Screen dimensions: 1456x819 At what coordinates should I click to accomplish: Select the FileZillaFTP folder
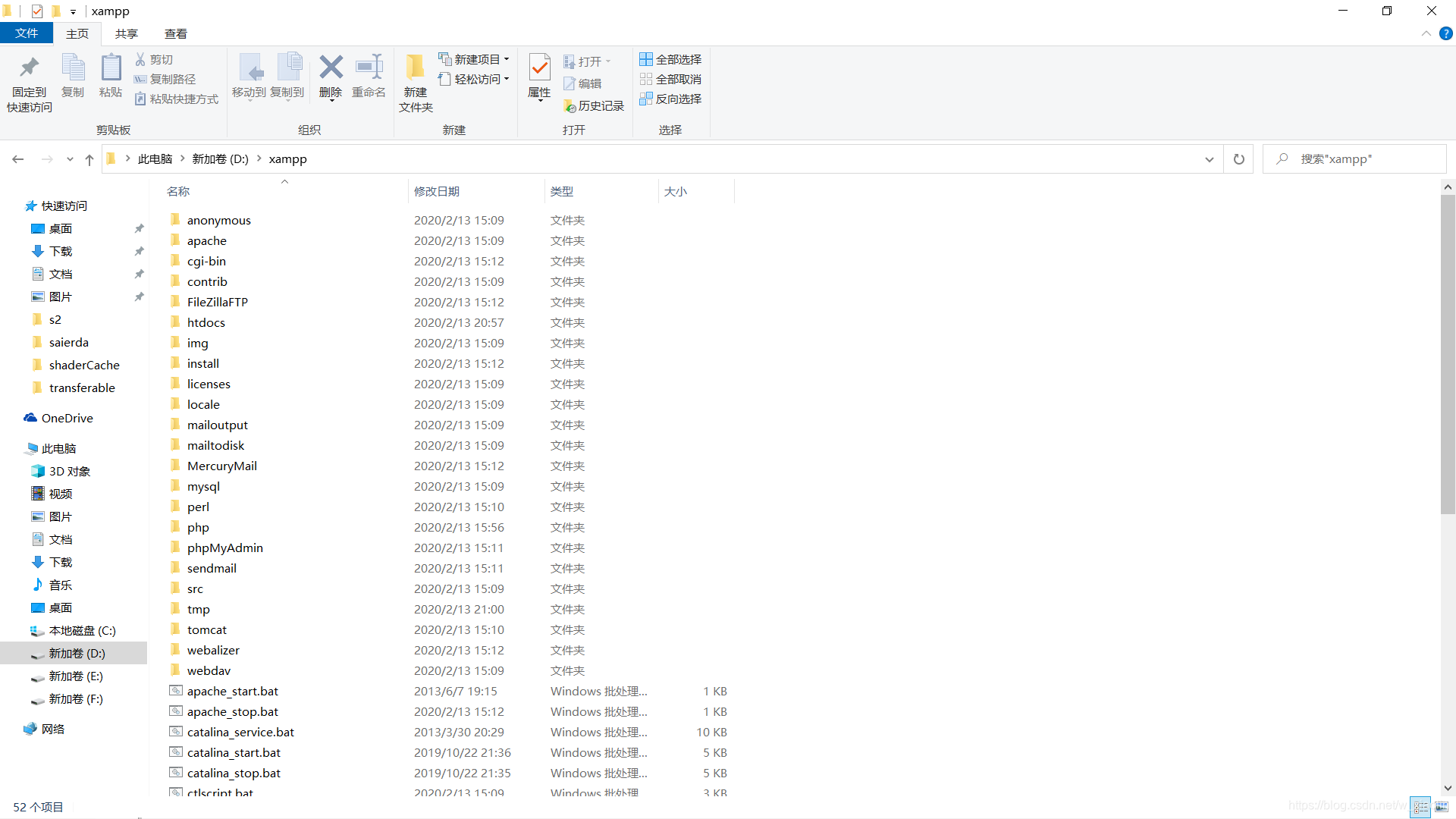(x=218, y=302)
